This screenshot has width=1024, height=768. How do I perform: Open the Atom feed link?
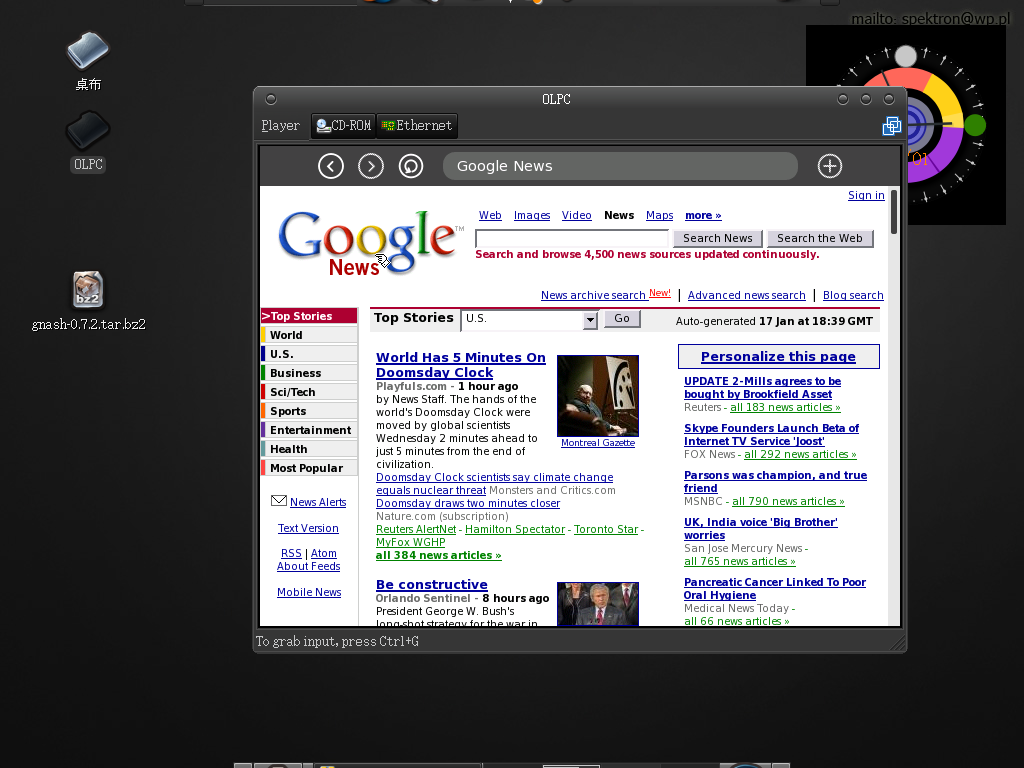click(323, 553)
